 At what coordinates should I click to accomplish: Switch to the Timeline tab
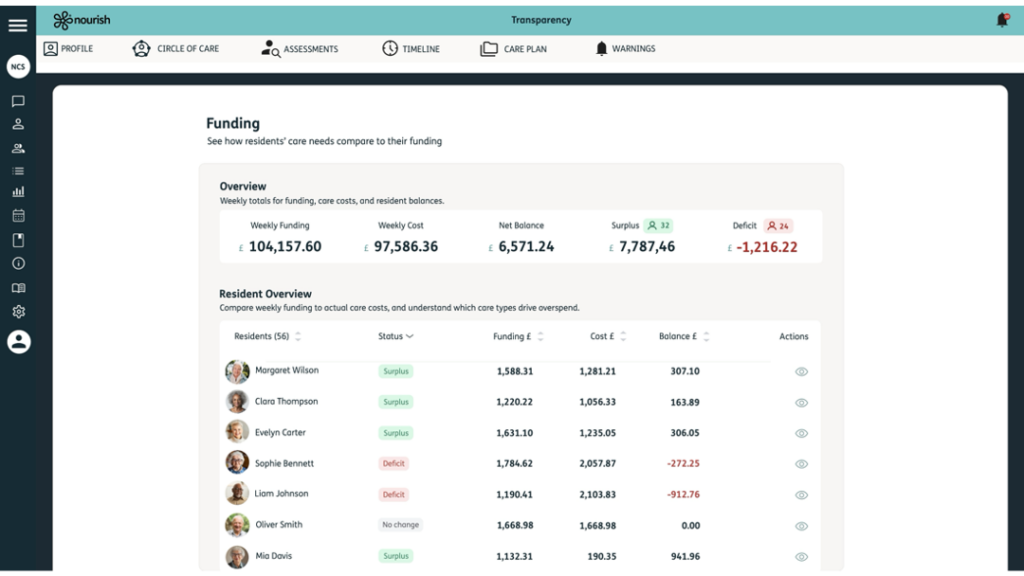[x=411, y=48]
